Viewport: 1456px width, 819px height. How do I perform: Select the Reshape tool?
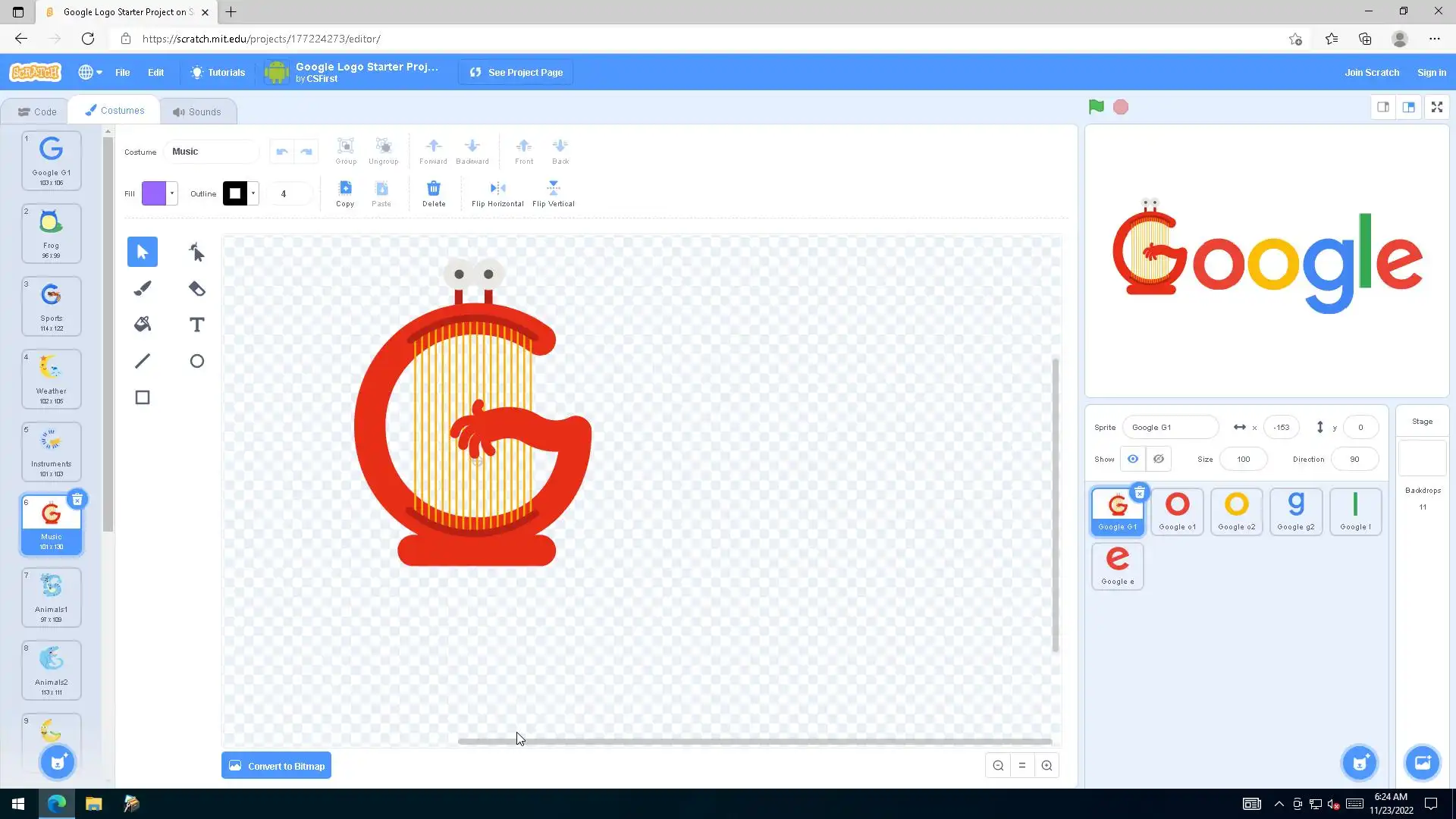[196, 252]
